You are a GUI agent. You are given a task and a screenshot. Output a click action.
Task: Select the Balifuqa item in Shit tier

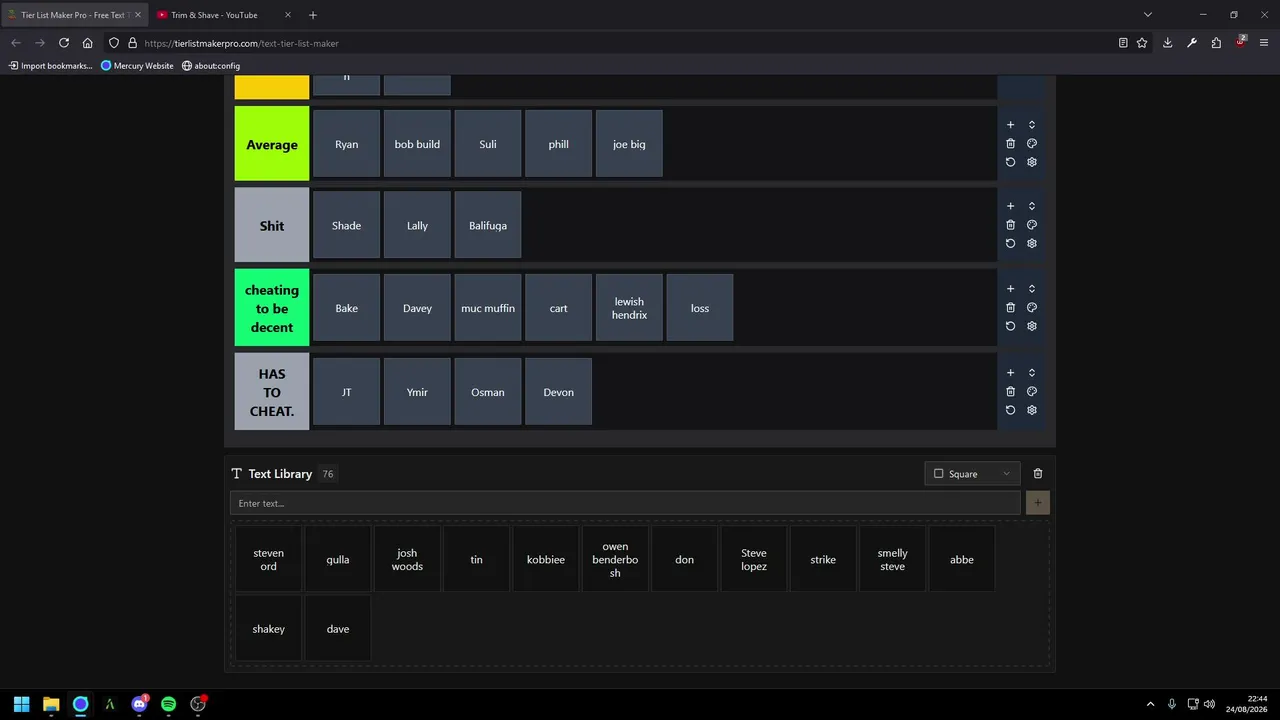tap(488, 225)
